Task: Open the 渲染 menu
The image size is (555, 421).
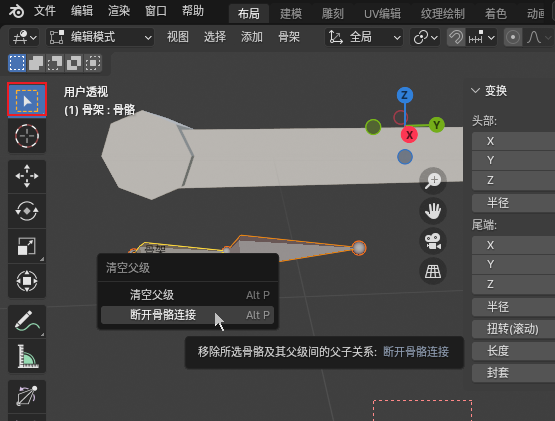Action: [x=119, y=11]
